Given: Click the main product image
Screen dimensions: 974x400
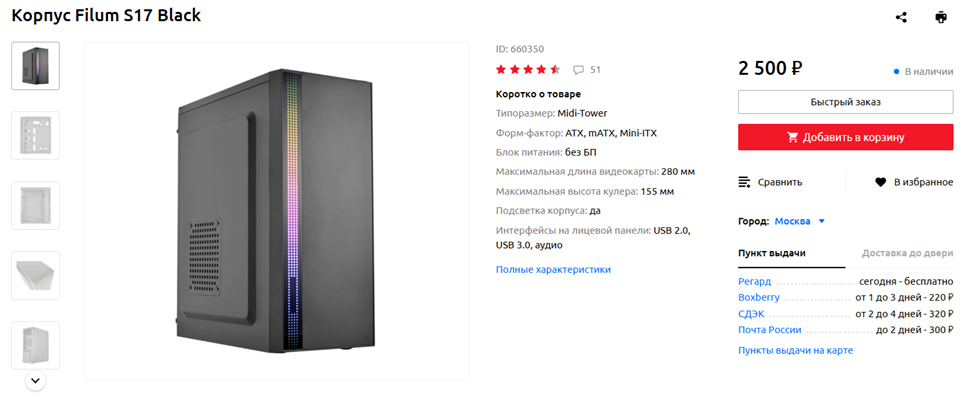Looking at the screenshot, I should (276, 211).
